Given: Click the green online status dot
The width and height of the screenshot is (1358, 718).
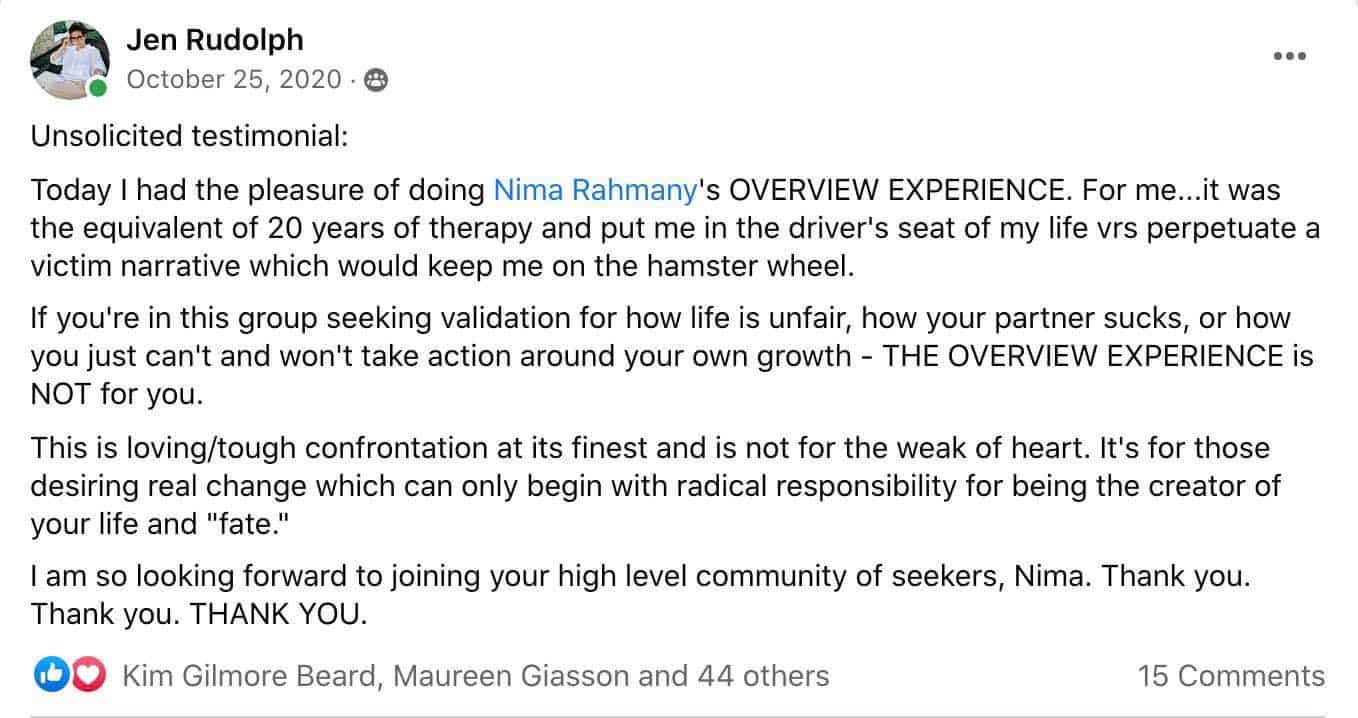Looking at the screenshot, I should point(97,89).
